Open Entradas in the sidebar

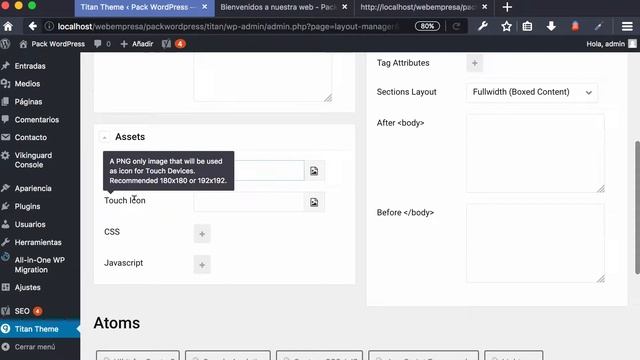coord(30,66)
